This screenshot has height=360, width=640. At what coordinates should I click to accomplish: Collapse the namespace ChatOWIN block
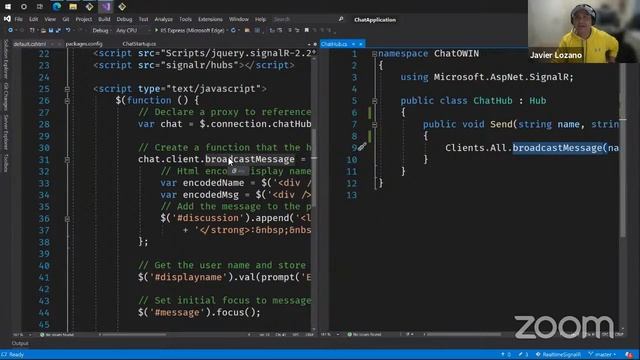click(374, 54)
